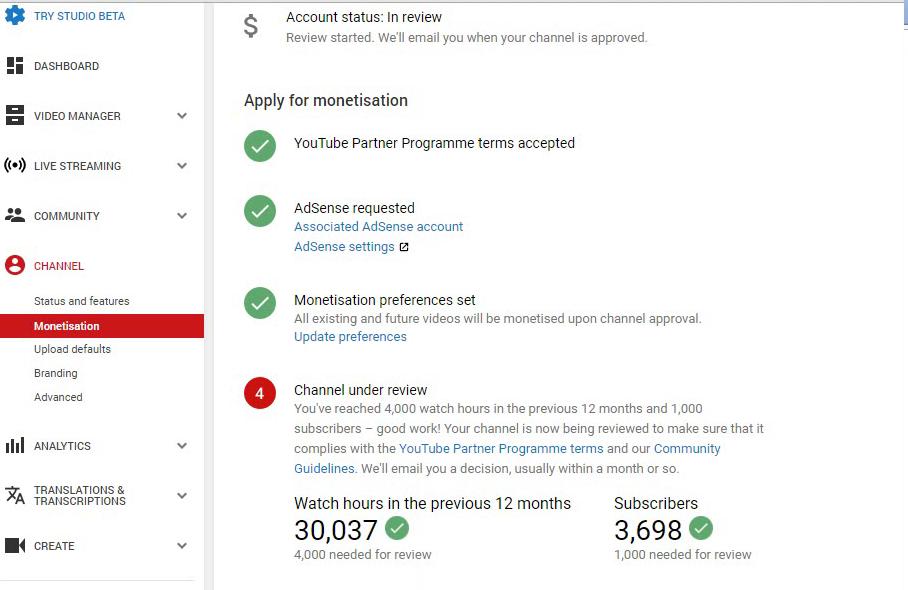Open Upload defaults settings
Image resolution: width=908 pixels, height=590 pixels.
(72, 349)
